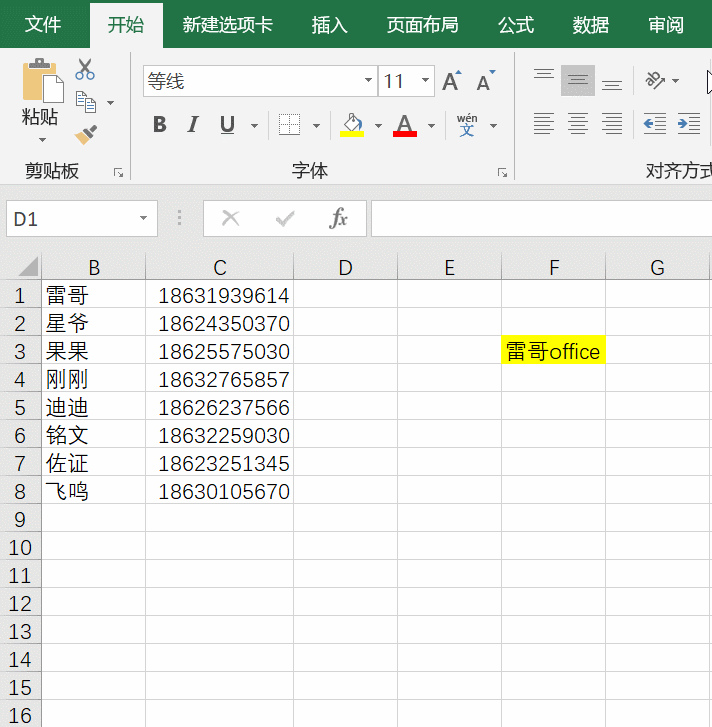The width and height of the screenshot is (712, 727).
Task: Select row 3 header
Action: tap(20, 351)
